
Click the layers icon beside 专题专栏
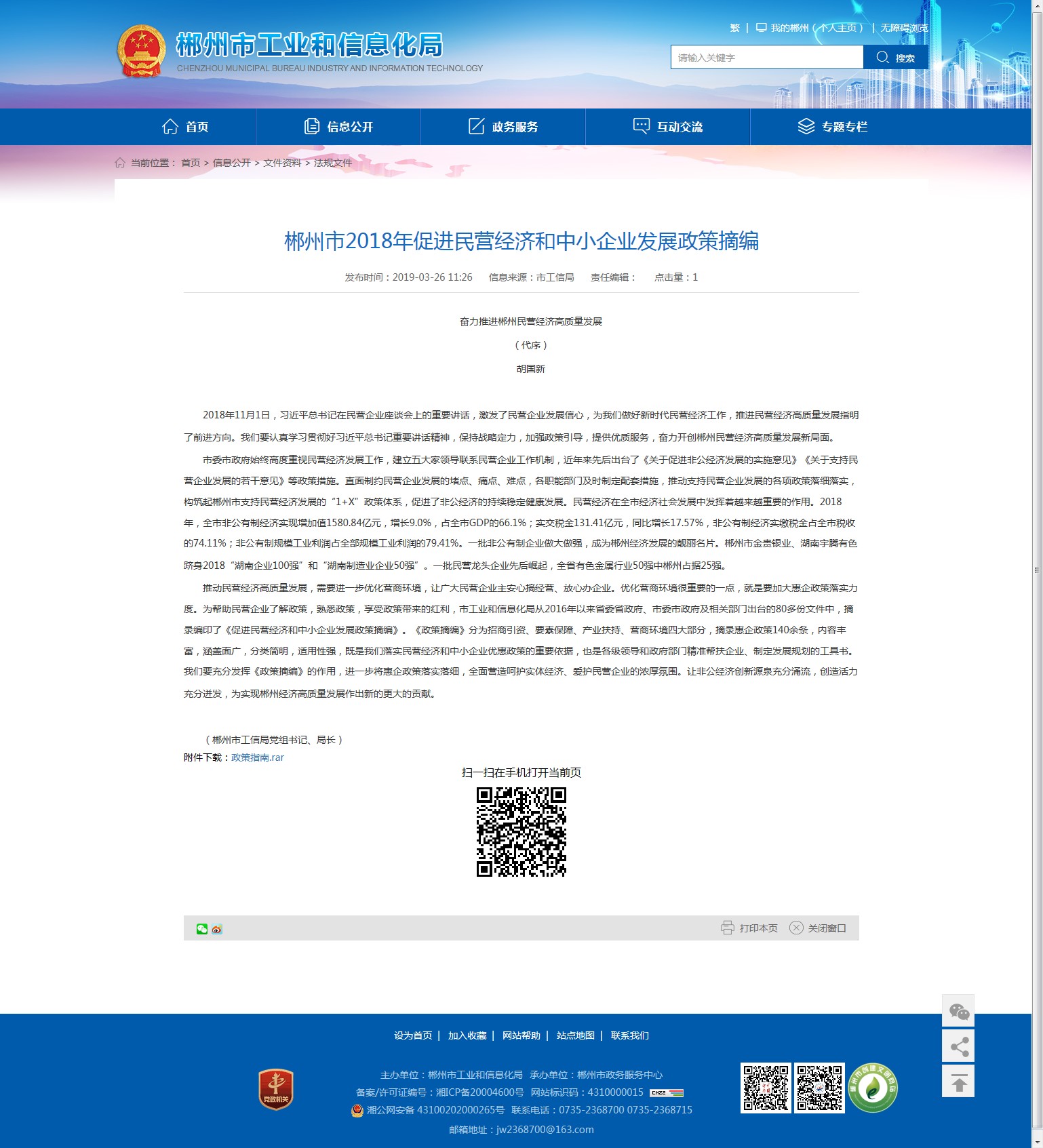[x=806, y=126]
